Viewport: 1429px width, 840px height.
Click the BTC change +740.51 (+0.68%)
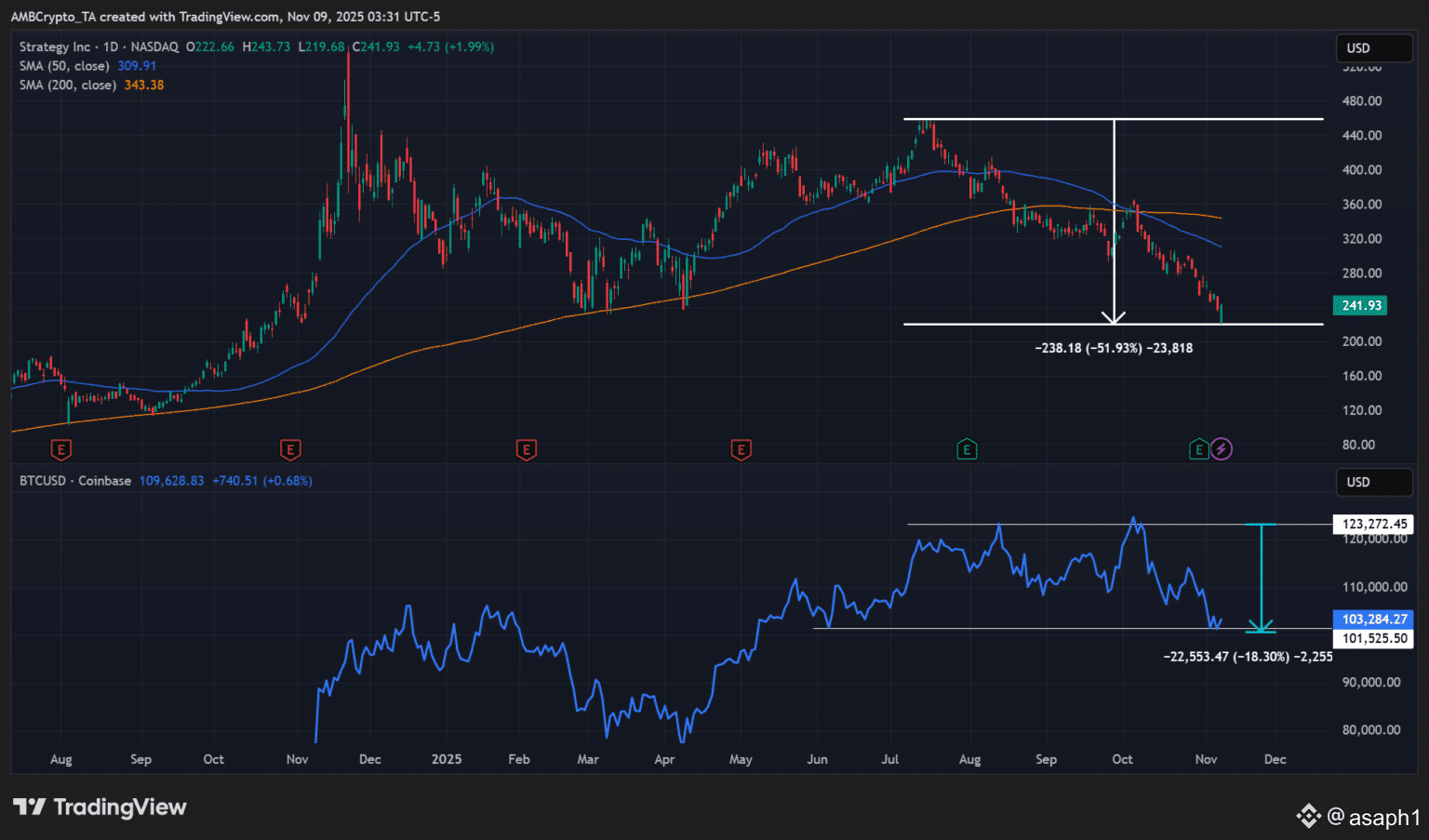tap(262, 481)
